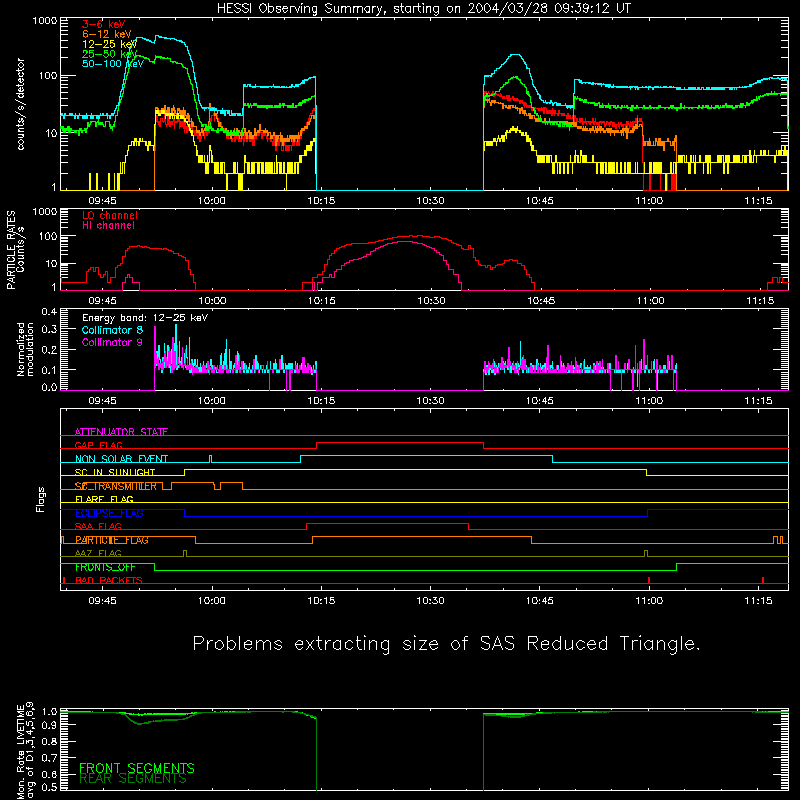Image resolution: width=800 pixels, height=800 pixels.
Task: Select the REAR SEGMENTS legend label
Action: coord(133,778)
